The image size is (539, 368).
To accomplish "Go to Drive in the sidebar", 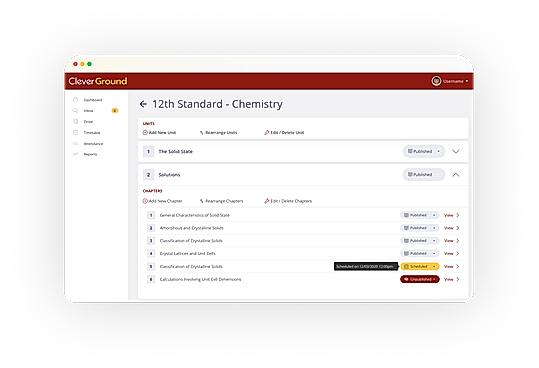I will (88, 122).
